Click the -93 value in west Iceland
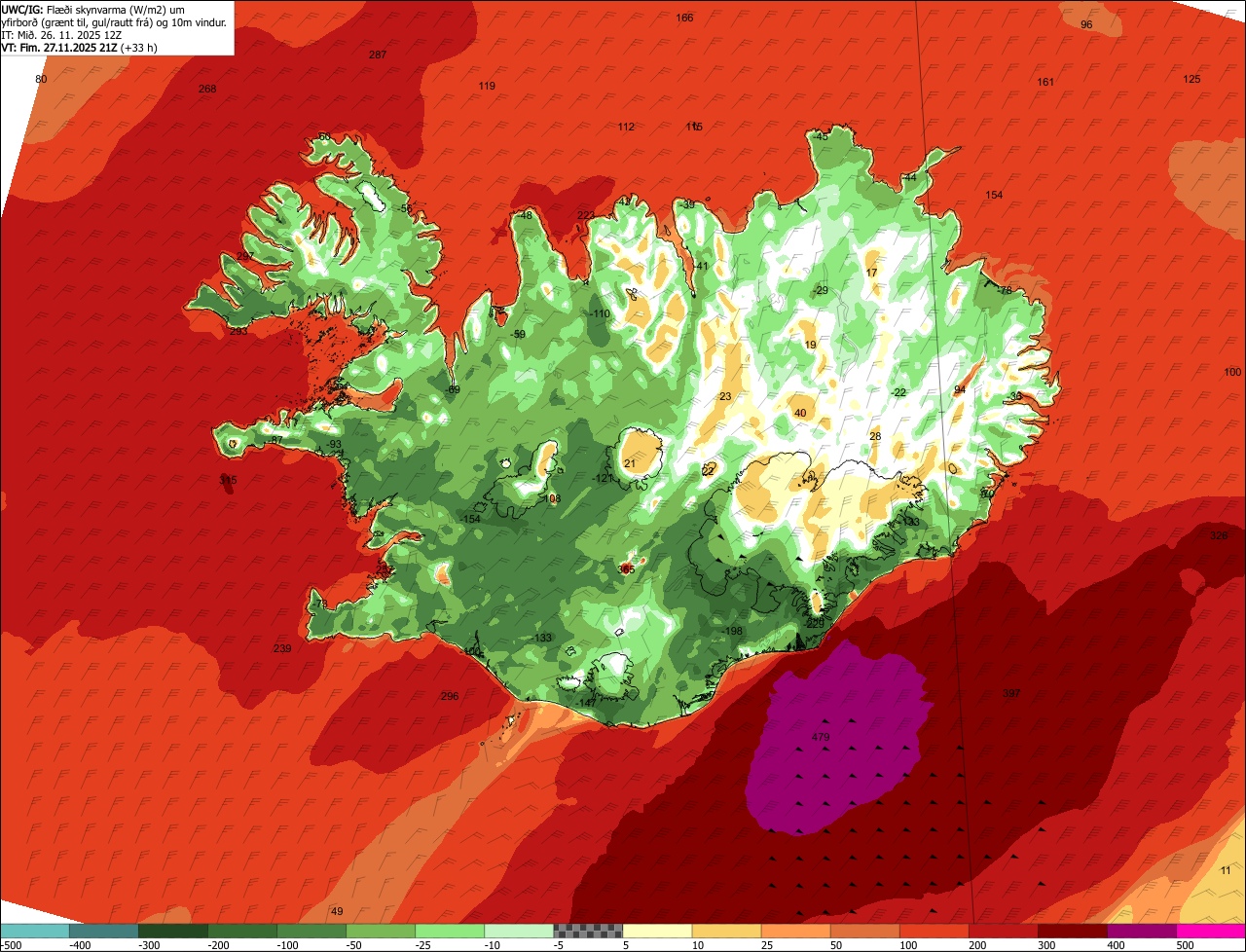Image resolution: width=1246 pixels, height=952 pixels. tap(333, 444)
